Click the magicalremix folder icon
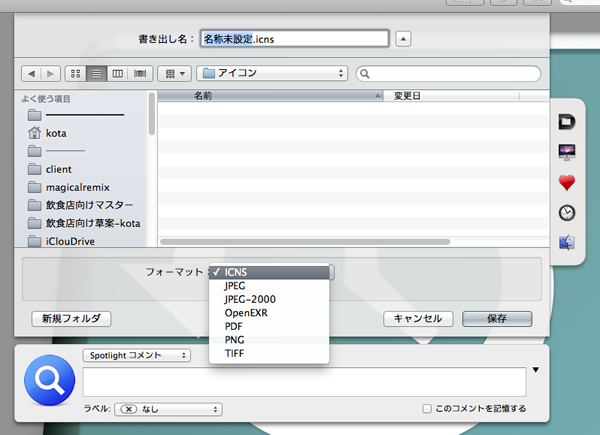This screenshot has width=600, height=435. [x=34, y=187]
